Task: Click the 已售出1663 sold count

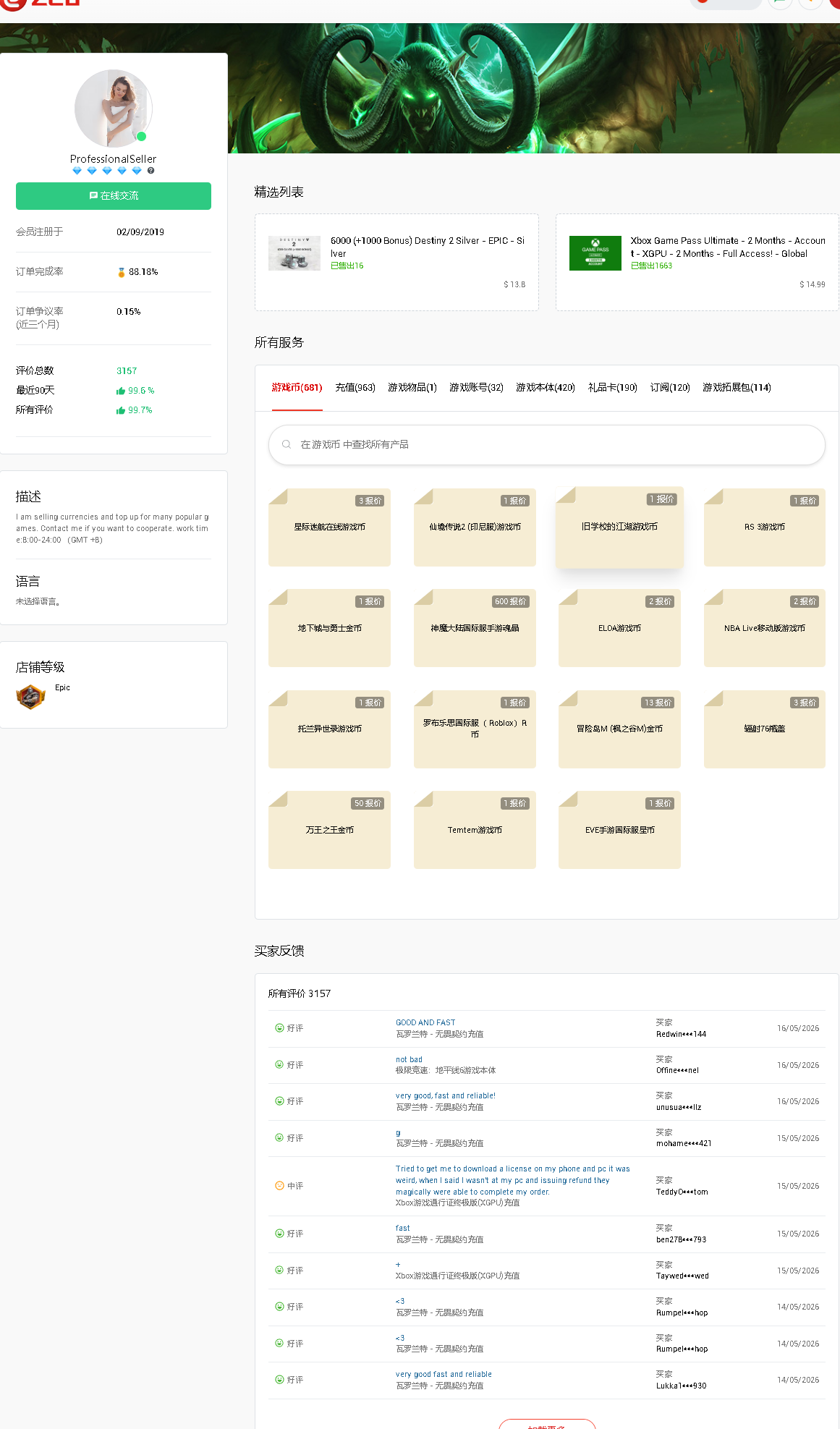Action: pos(651,266)
